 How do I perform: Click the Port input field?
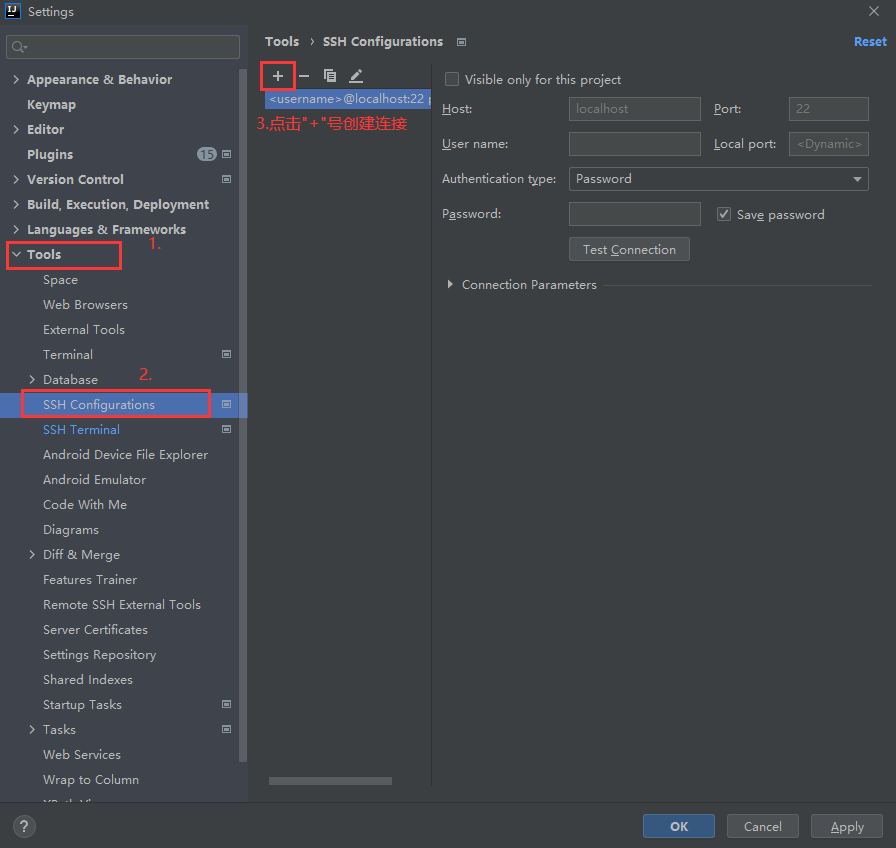[x=829, y=109]
